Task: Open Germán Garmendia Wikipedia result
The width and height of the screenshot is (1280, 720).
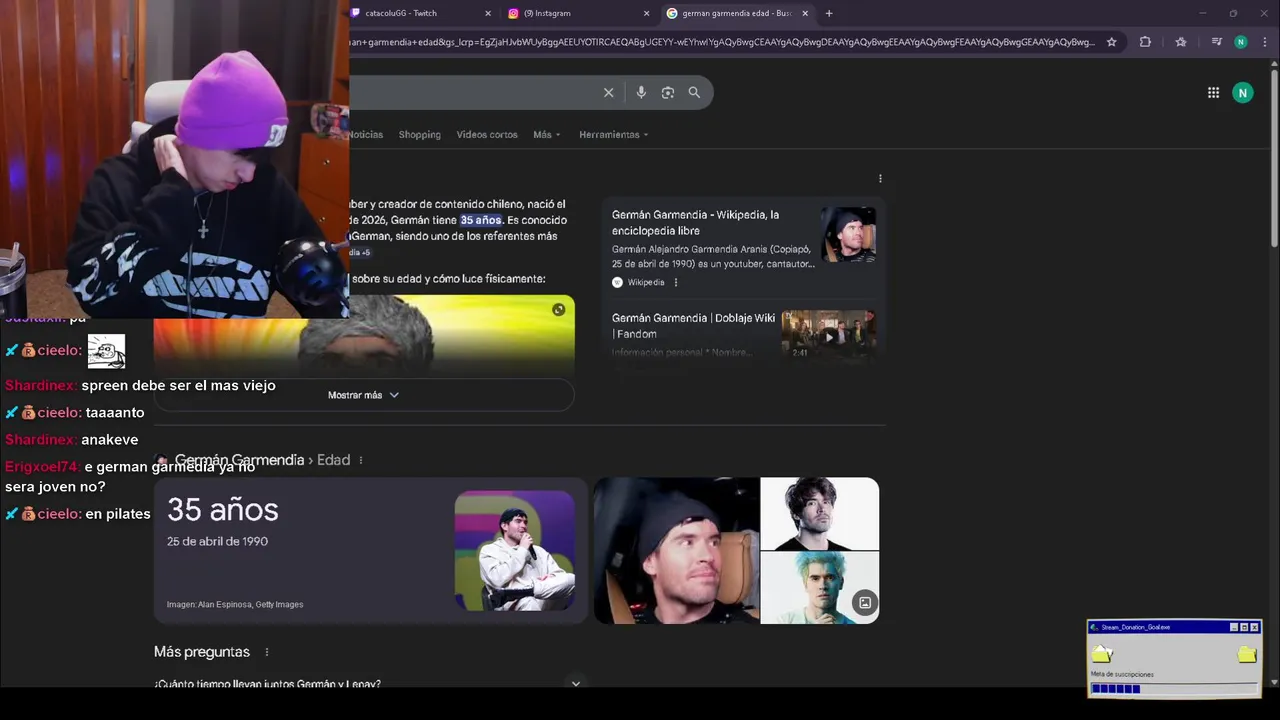Action: coord(695,222)
